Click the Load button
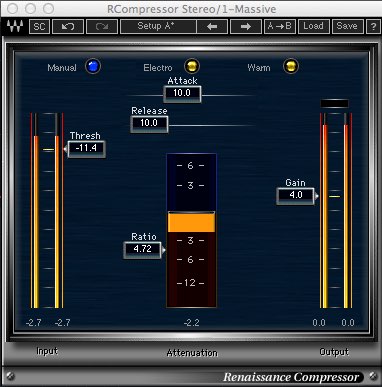 313,26
